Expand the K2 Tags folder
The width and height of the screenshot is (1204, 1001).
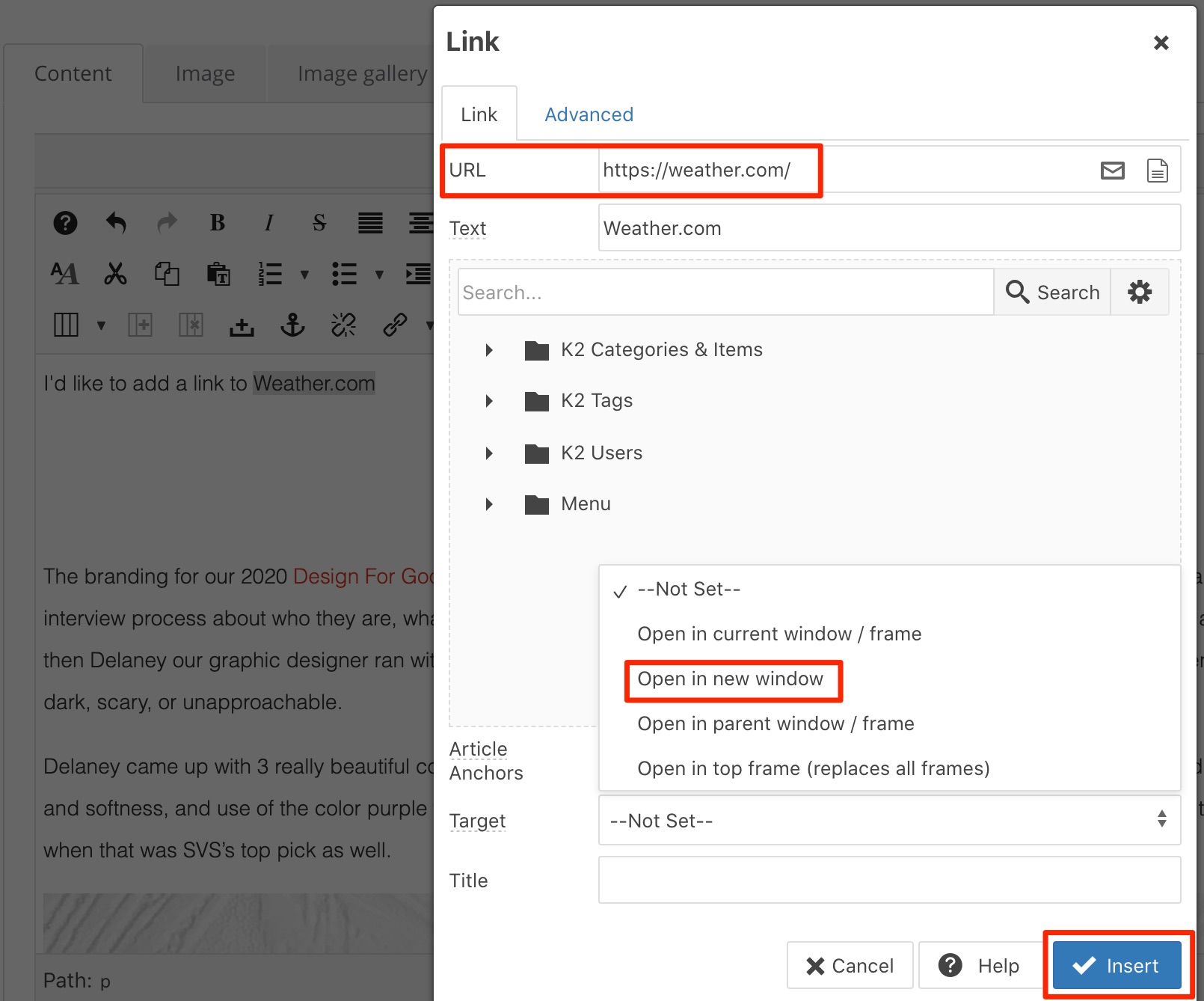click(489, 401)
